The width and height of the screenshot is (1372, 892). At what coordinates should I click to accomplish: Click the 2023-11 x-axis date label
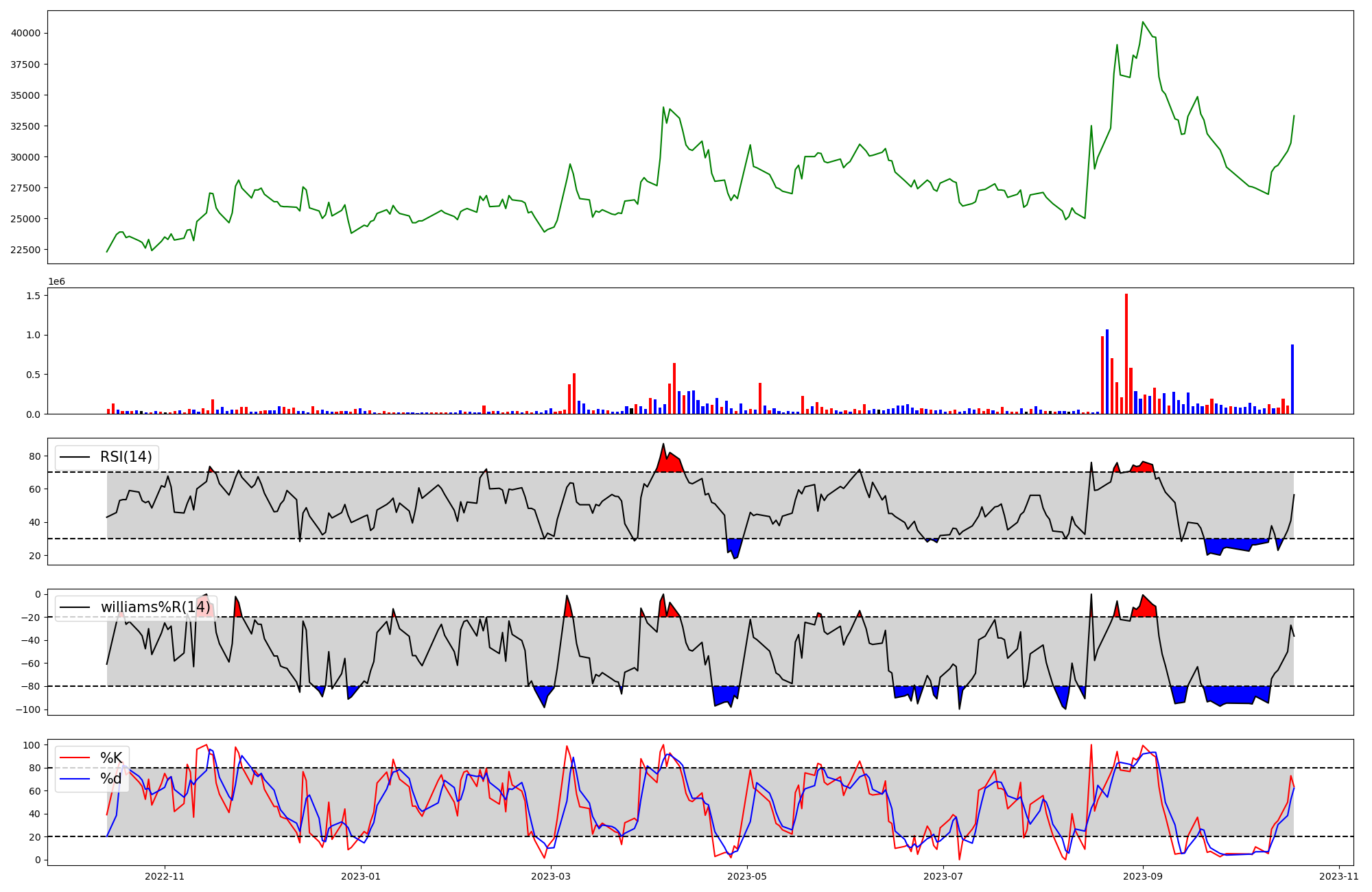(1339, 876)
